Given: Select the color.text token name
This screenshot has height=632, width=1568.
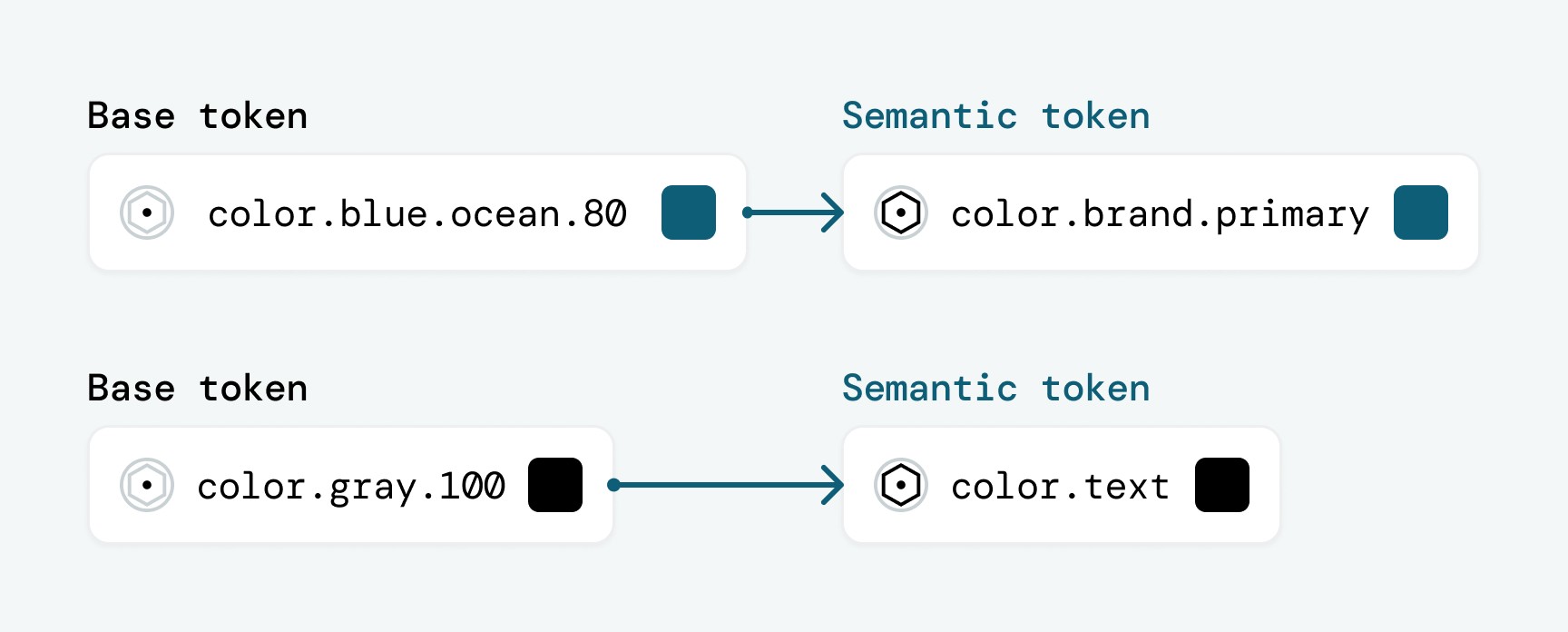Looking at the screenshot, I should click(1060, 487).
